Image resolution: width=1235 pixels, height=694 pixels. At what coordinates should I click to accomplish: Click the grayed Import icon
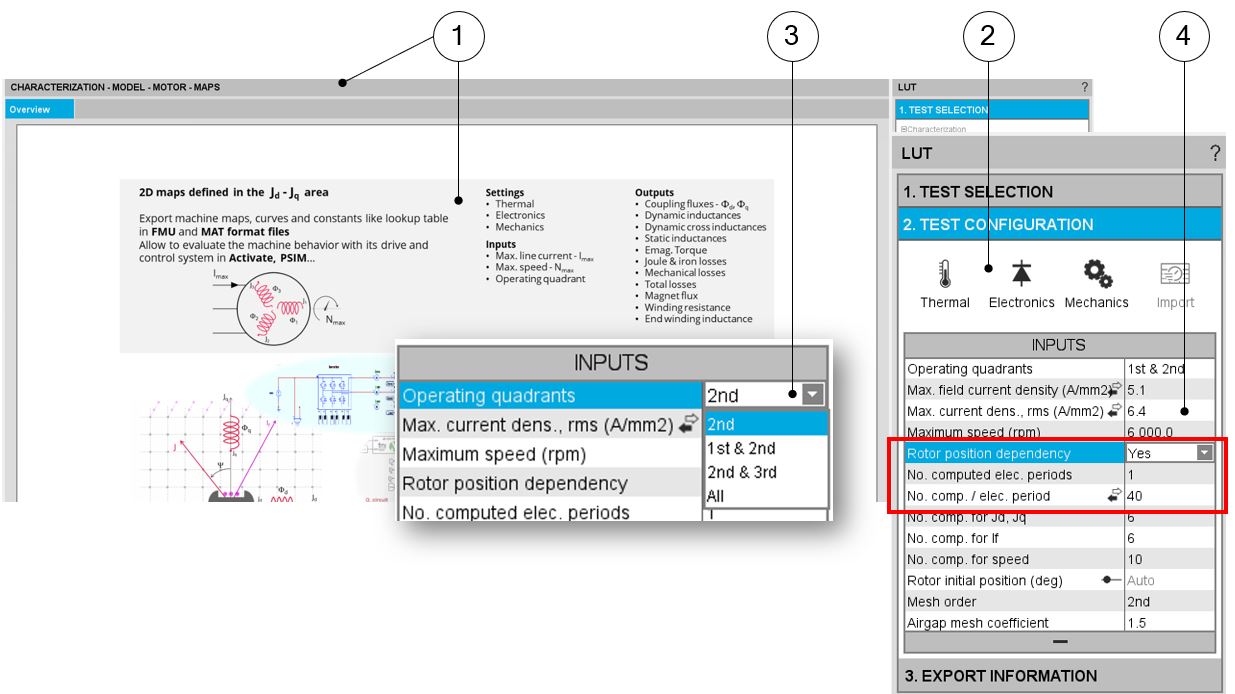(x=1175, y=275)
